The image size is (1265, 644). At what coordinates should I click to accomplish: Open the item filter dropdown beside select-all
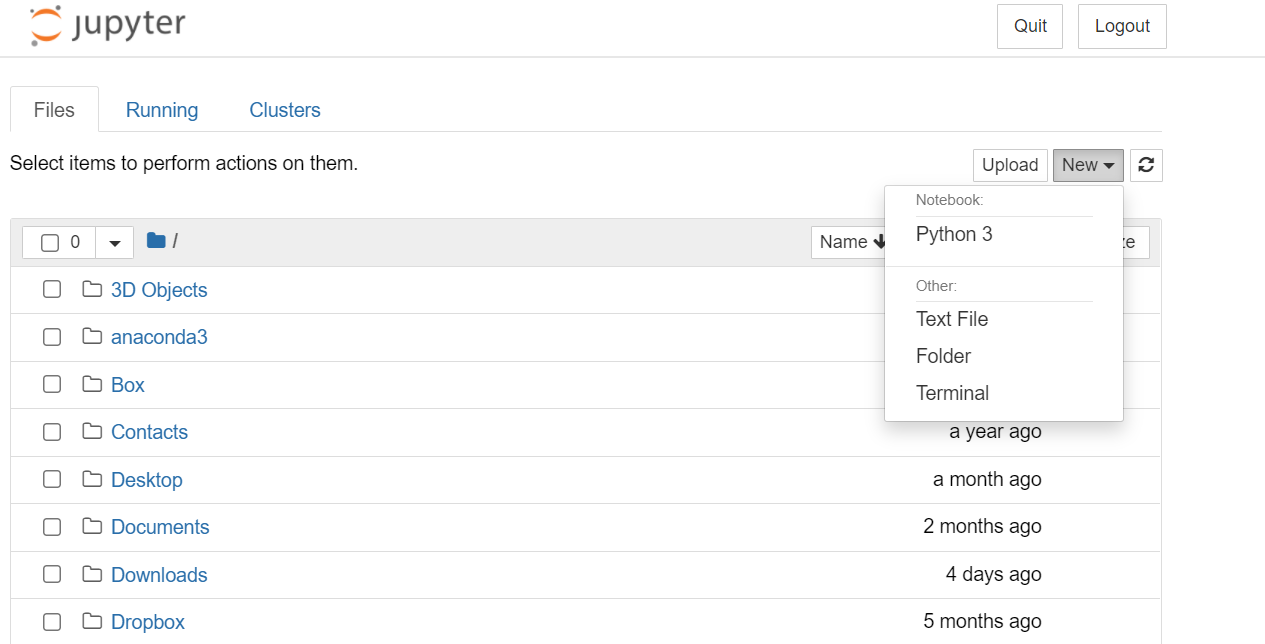click(114, 242)
